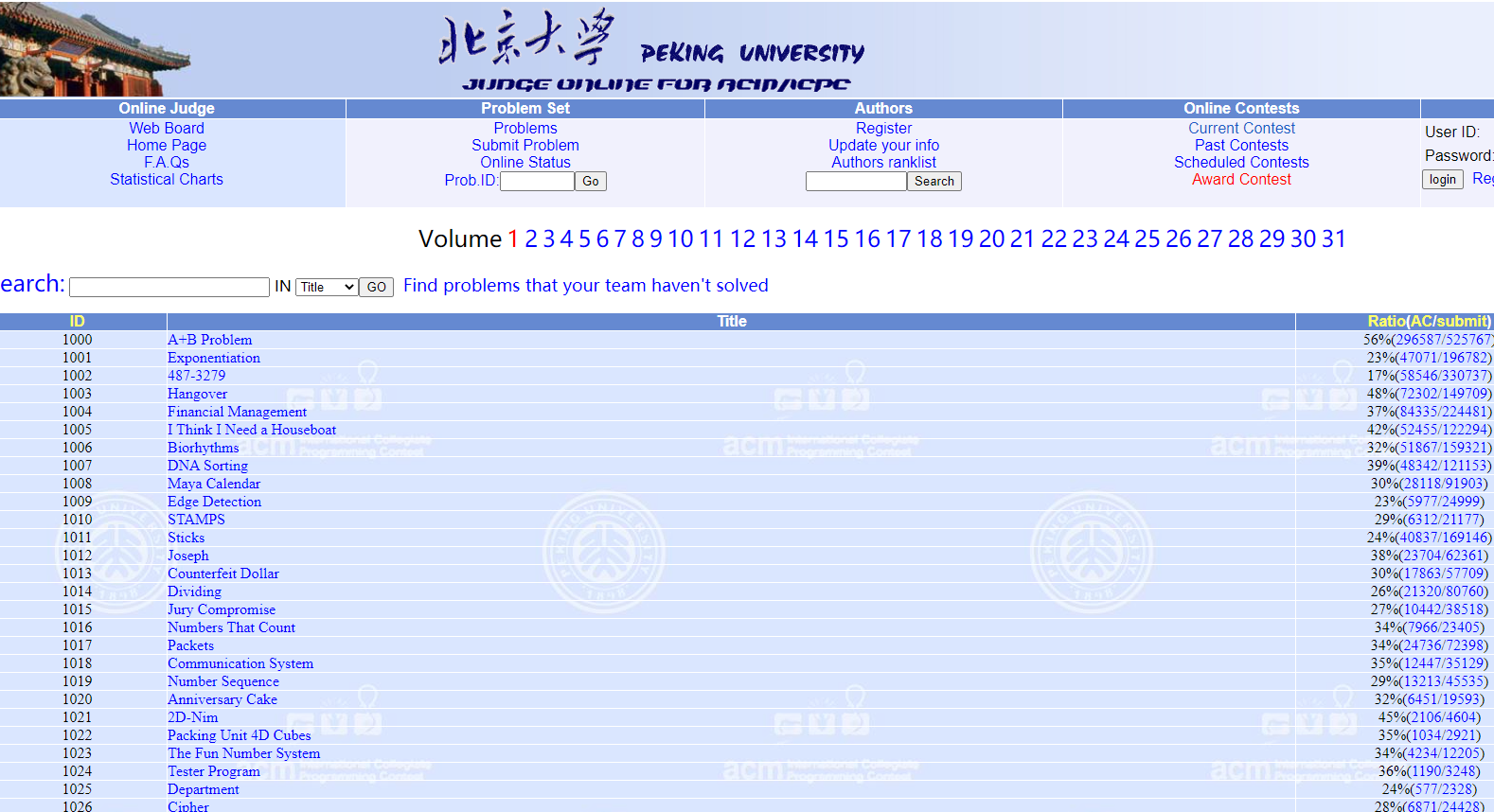1494x812 pixels.
Task: Open the IN Title dropdown
Action: tap(327, 287)
